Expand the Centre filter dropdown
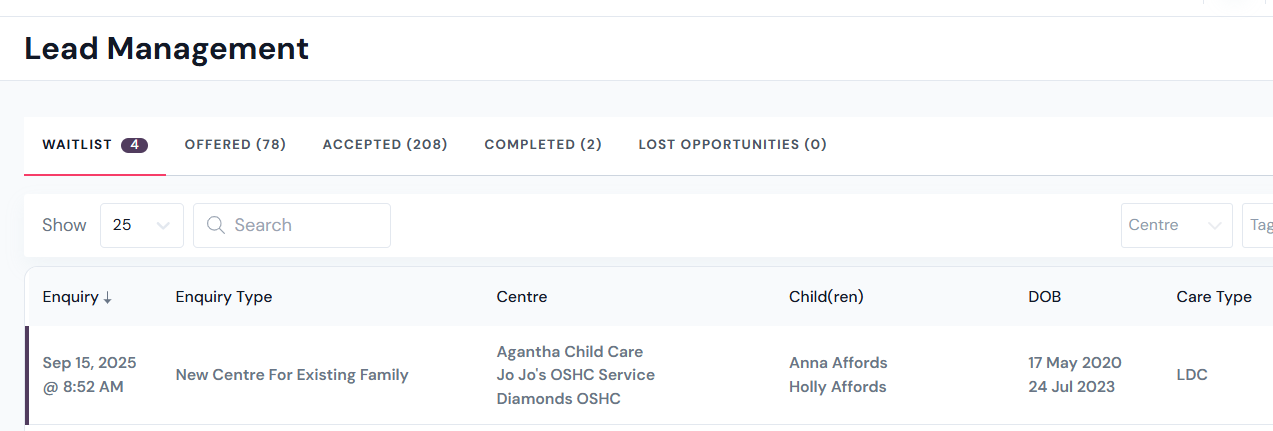The height and width of the screenshot is (431, 1273). point(1176,225)
